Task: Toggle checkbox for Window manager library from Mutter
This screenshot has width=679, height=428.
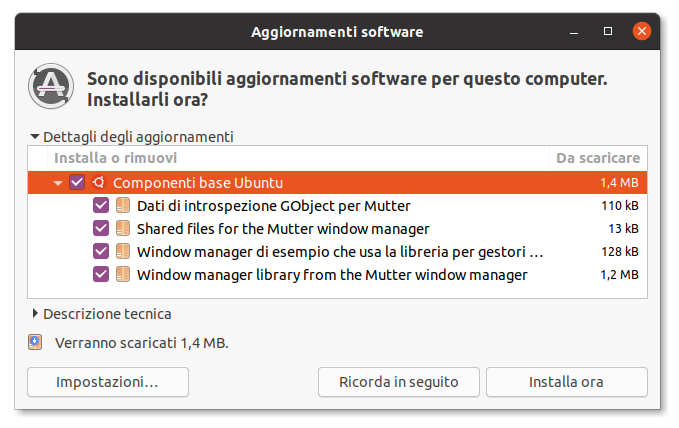Action: point(101,274)
